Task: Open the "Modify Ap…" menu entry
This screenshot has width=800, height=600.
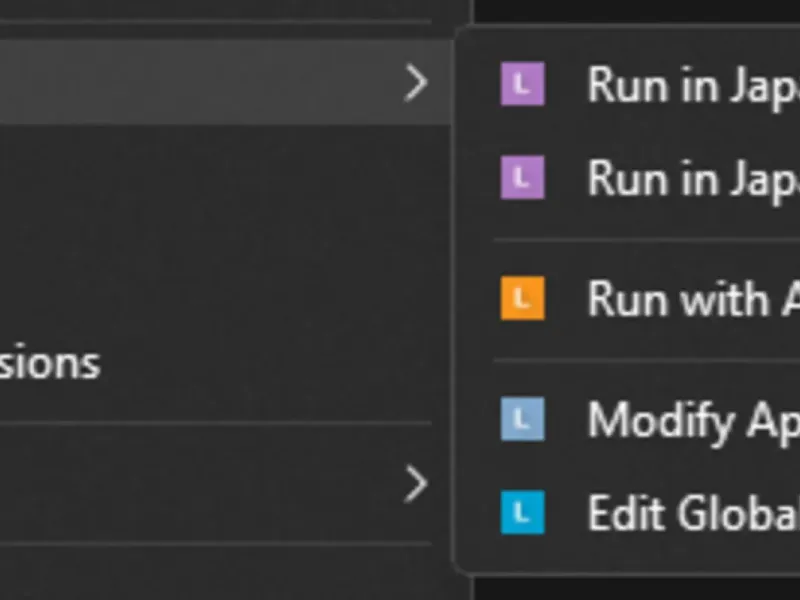Action: 690,419
